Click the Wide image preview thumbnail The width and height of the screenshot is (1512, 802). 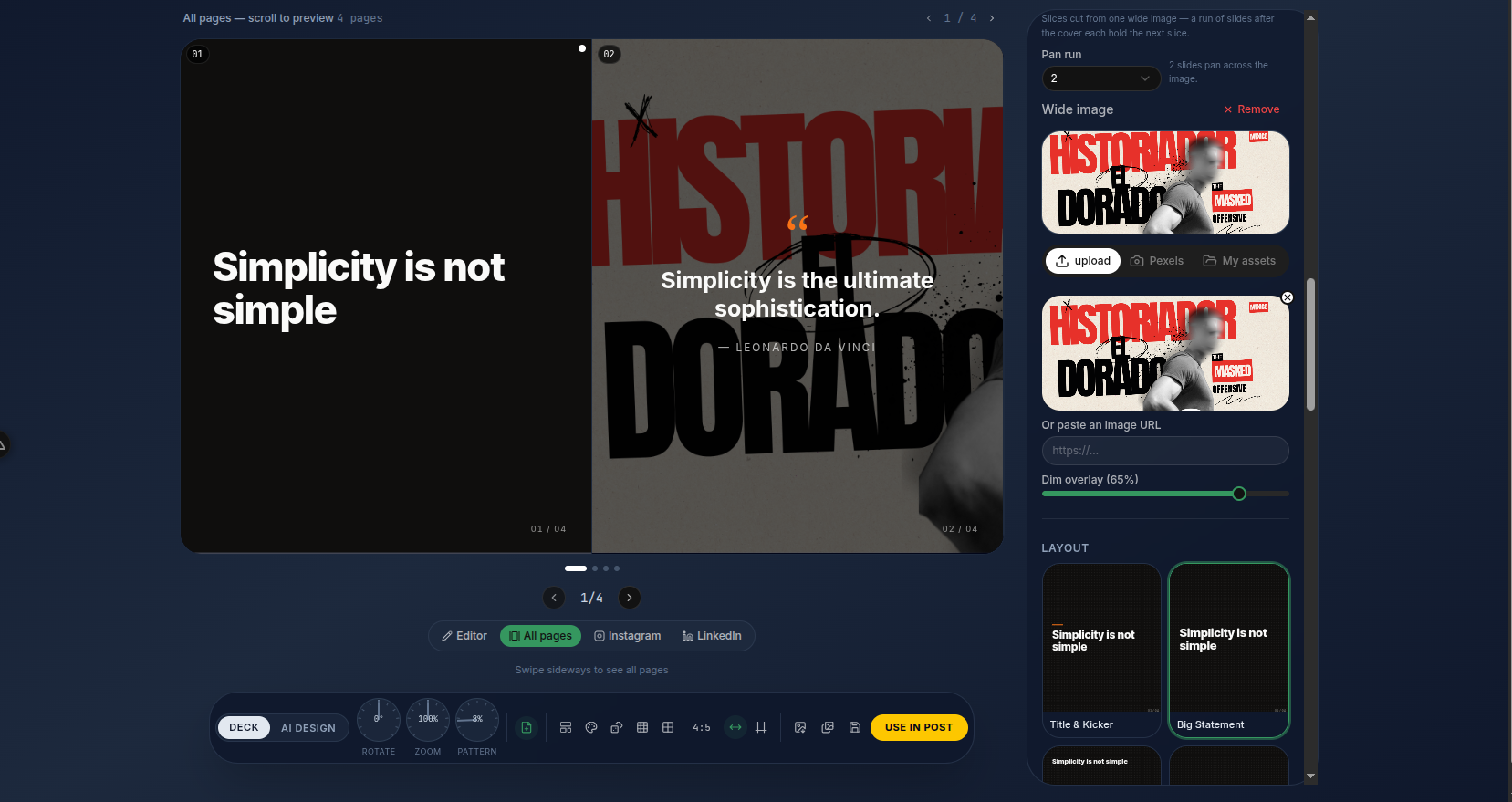pyautogui.click(x=1165, y=182)
